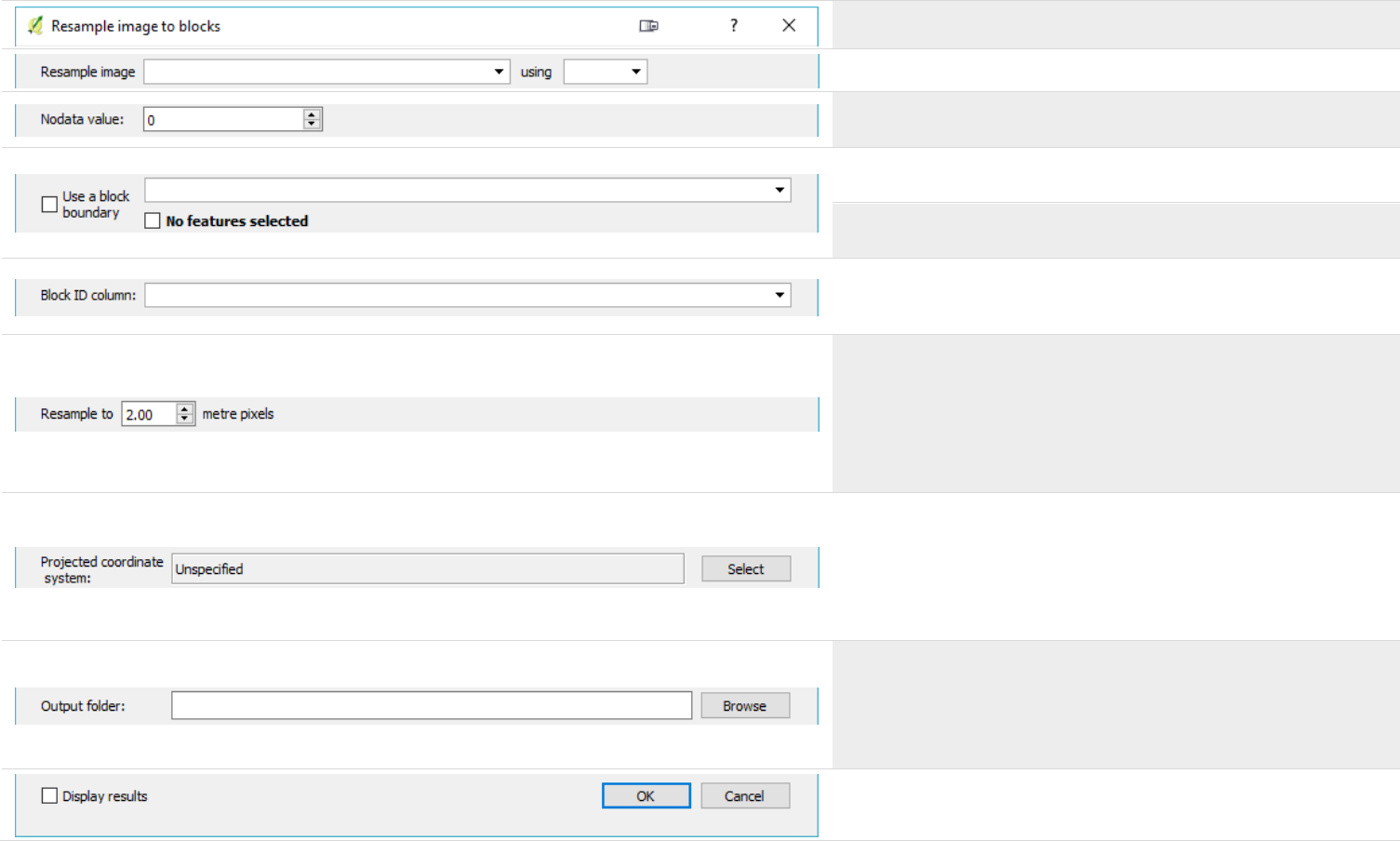Increase the Resample to pixel size
This screenshot has width=1400, height=841.
pos(185,409)
